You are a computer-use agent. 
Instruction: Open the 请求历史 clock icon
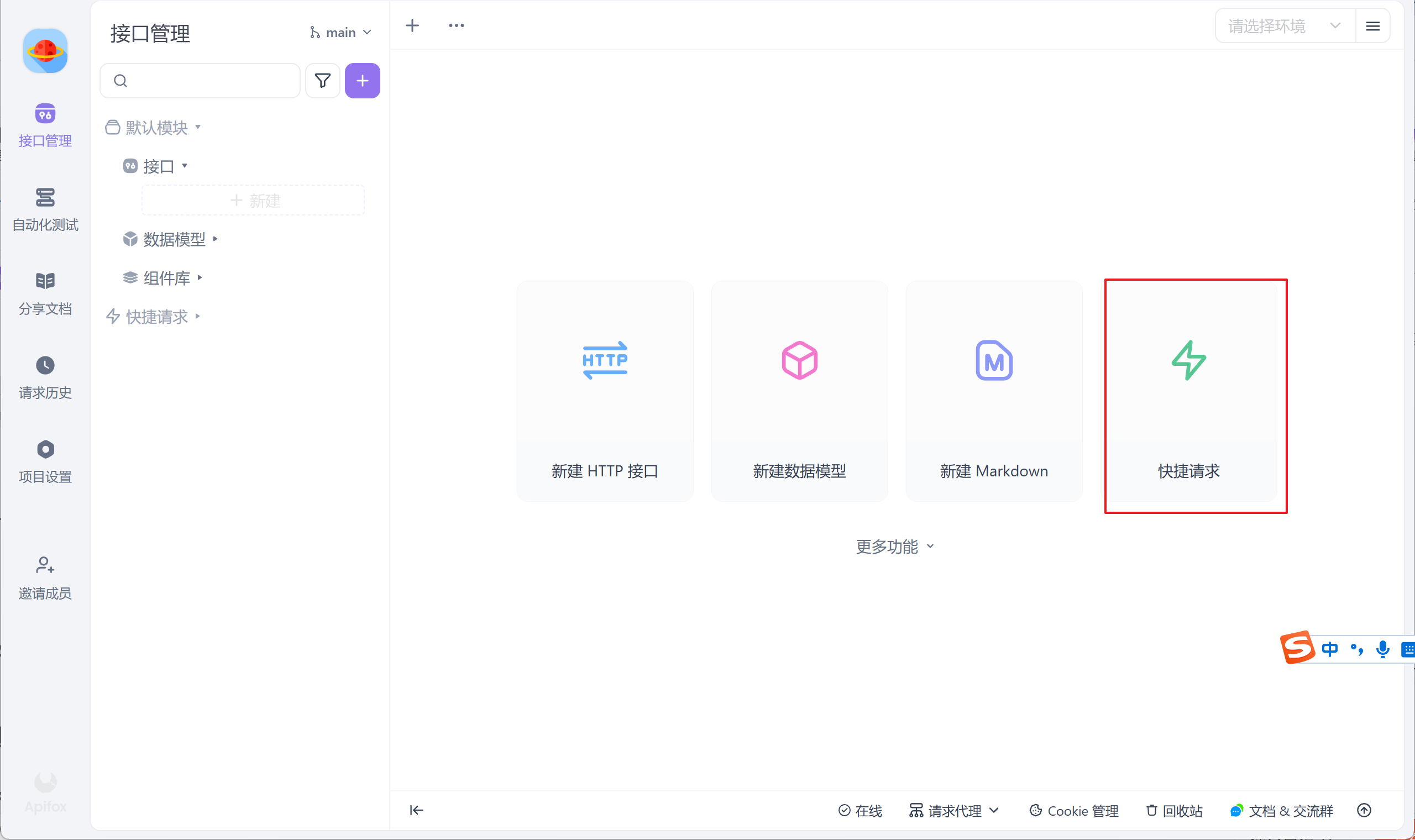[x=45, y=365]
